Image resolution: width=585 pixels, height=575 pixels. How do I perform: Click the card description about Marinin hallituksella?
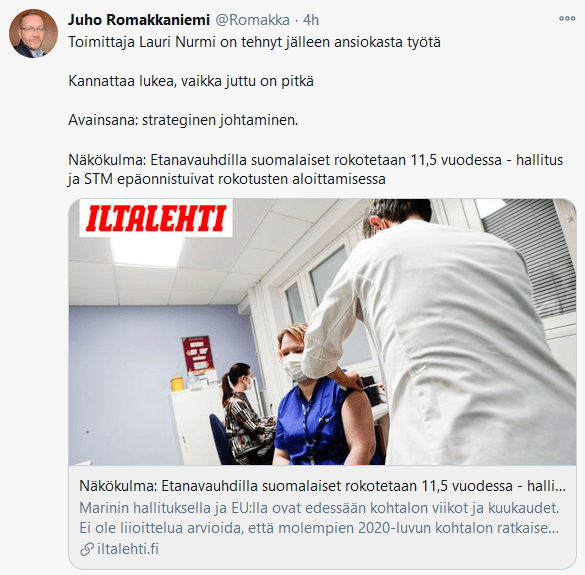click(x=319, y=518)
